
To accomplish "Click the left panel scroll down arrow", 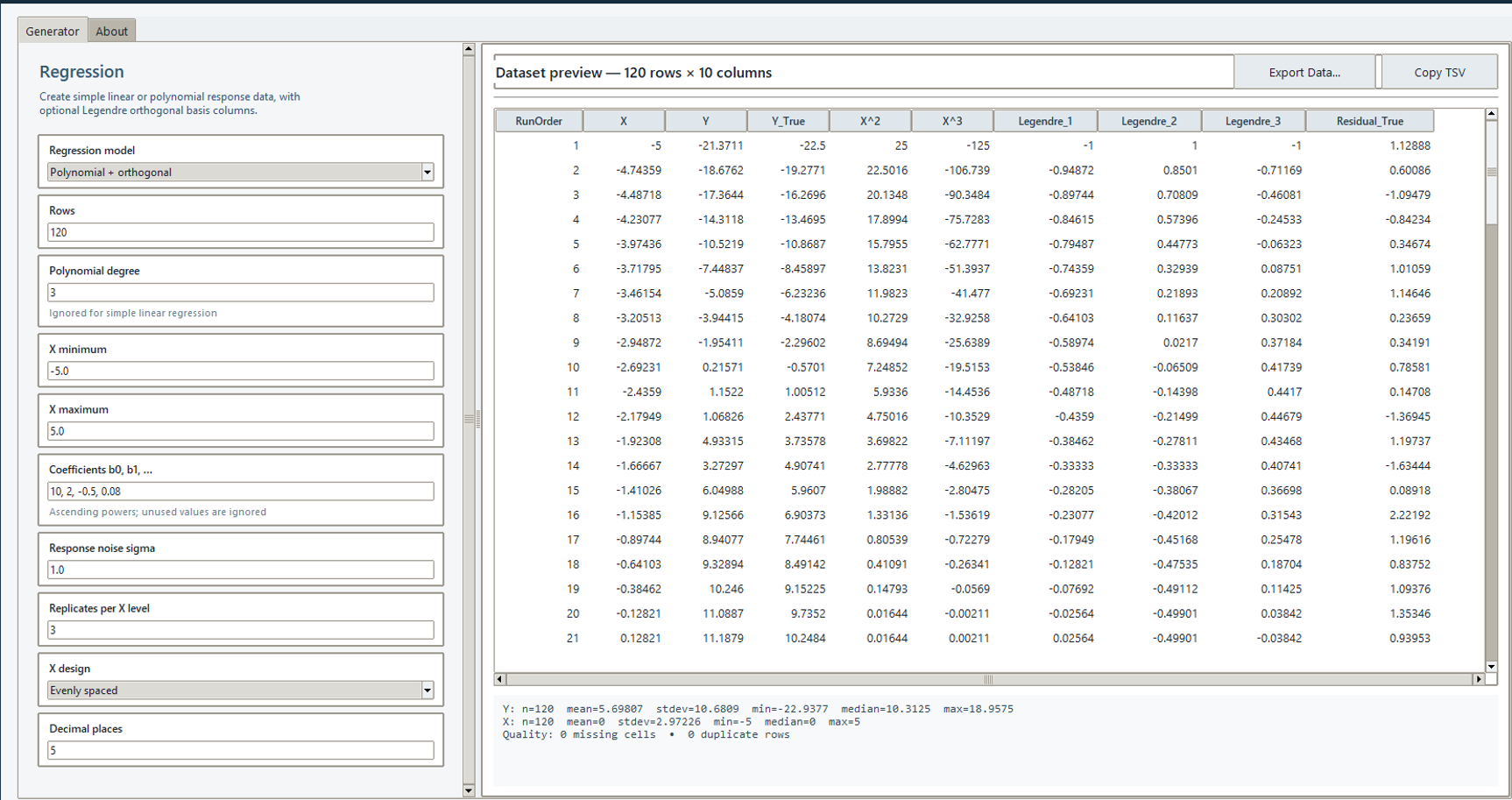I will (469, 790).
